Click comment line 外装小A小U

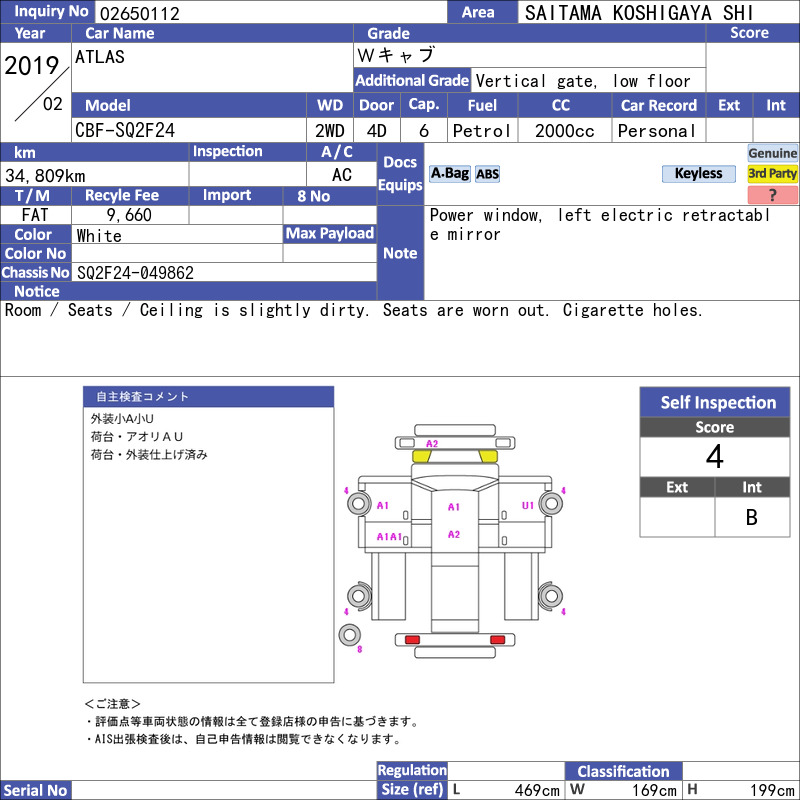click(x=122, y=419)
